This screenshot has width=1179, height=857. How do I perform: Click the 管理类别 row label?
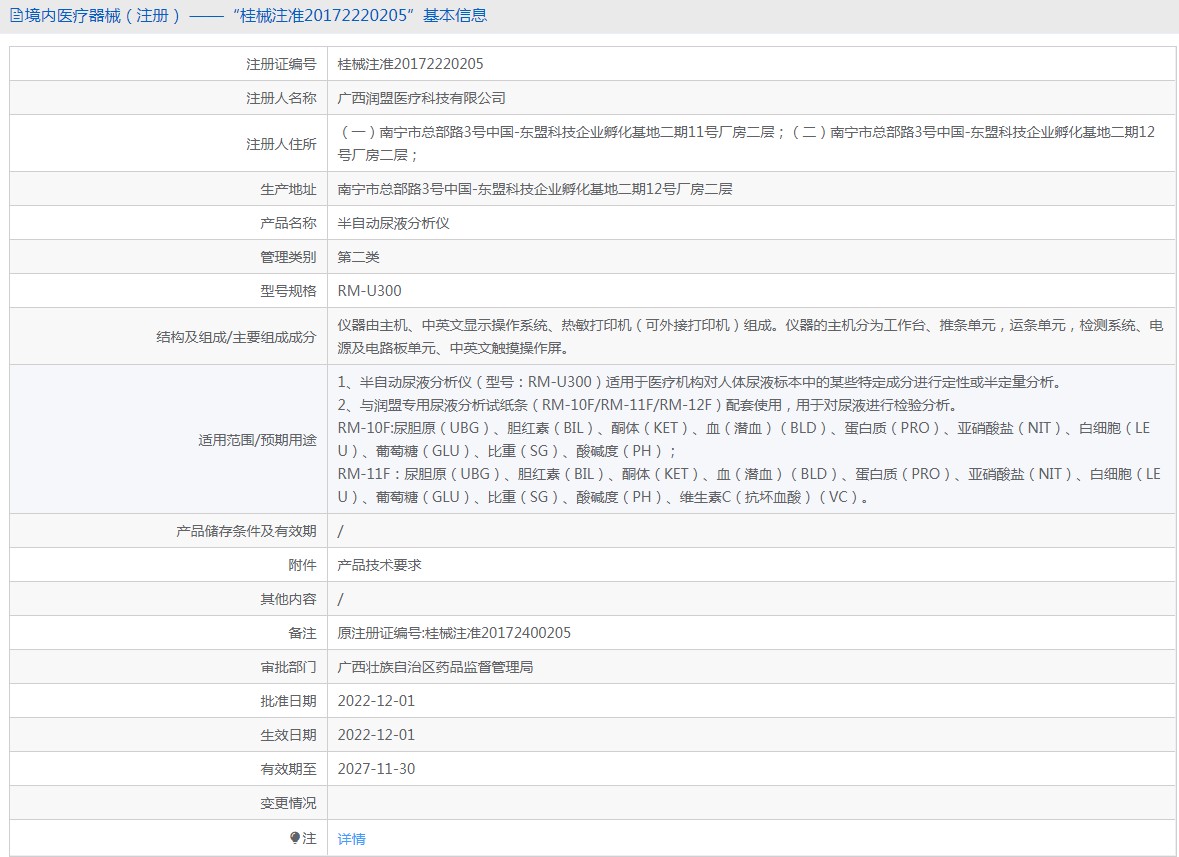[289, 257]
